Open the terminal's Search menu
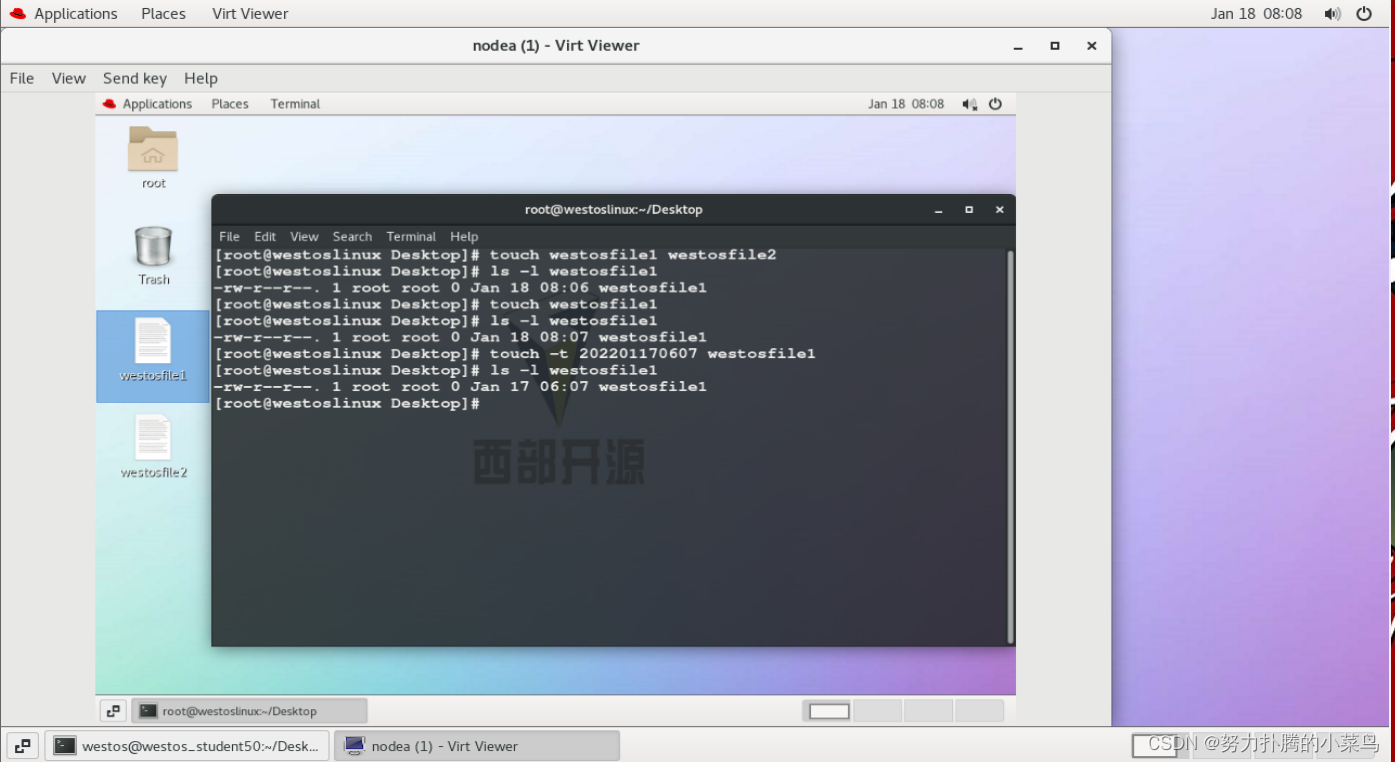This screenshot has width=1395, height=762. [352, 237]
